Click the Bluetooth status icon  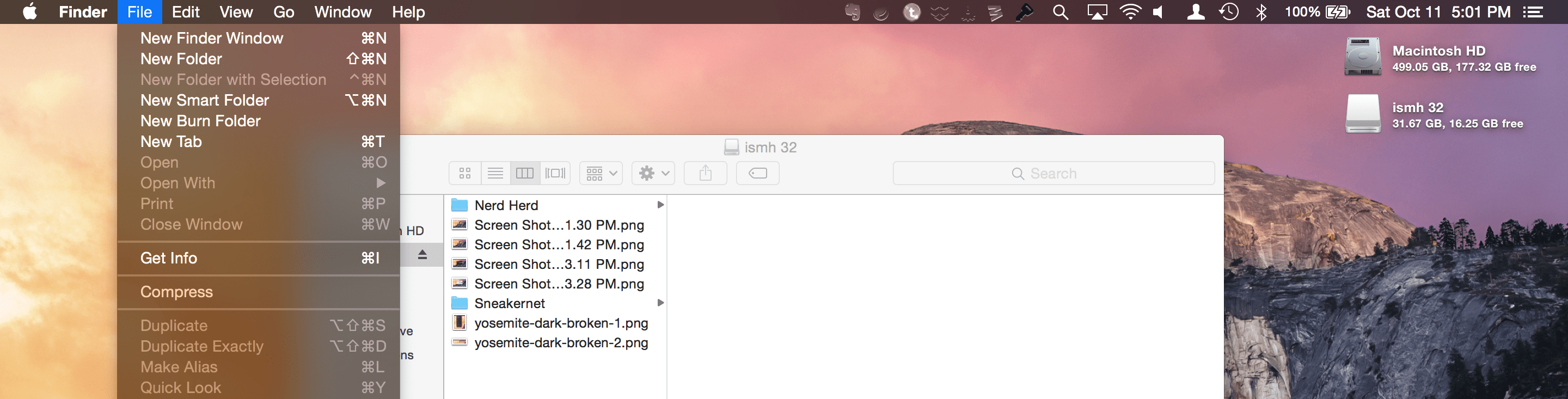(x=1261, y=12)
